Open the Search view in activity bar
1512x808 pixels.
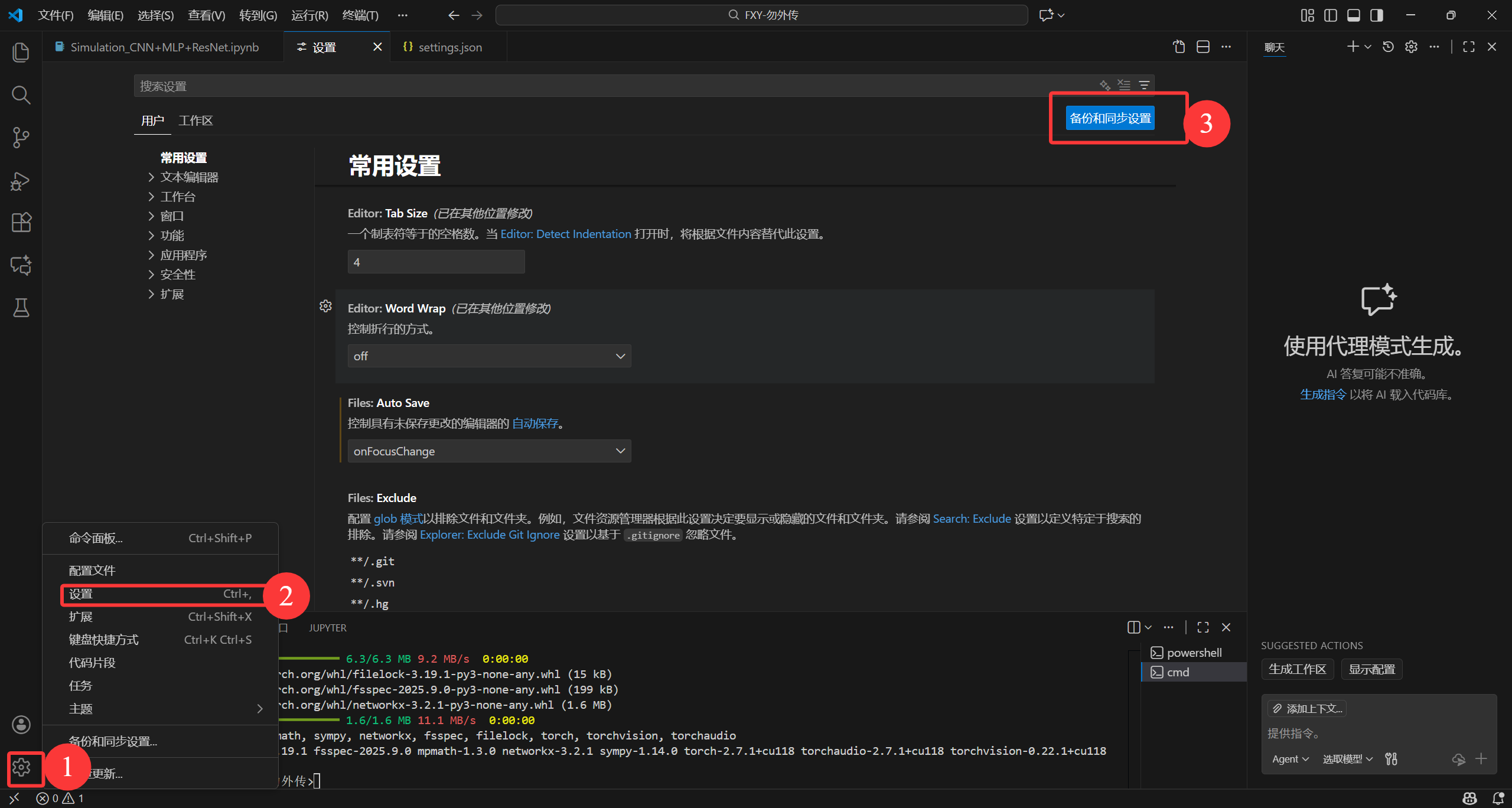click(21, 95)
